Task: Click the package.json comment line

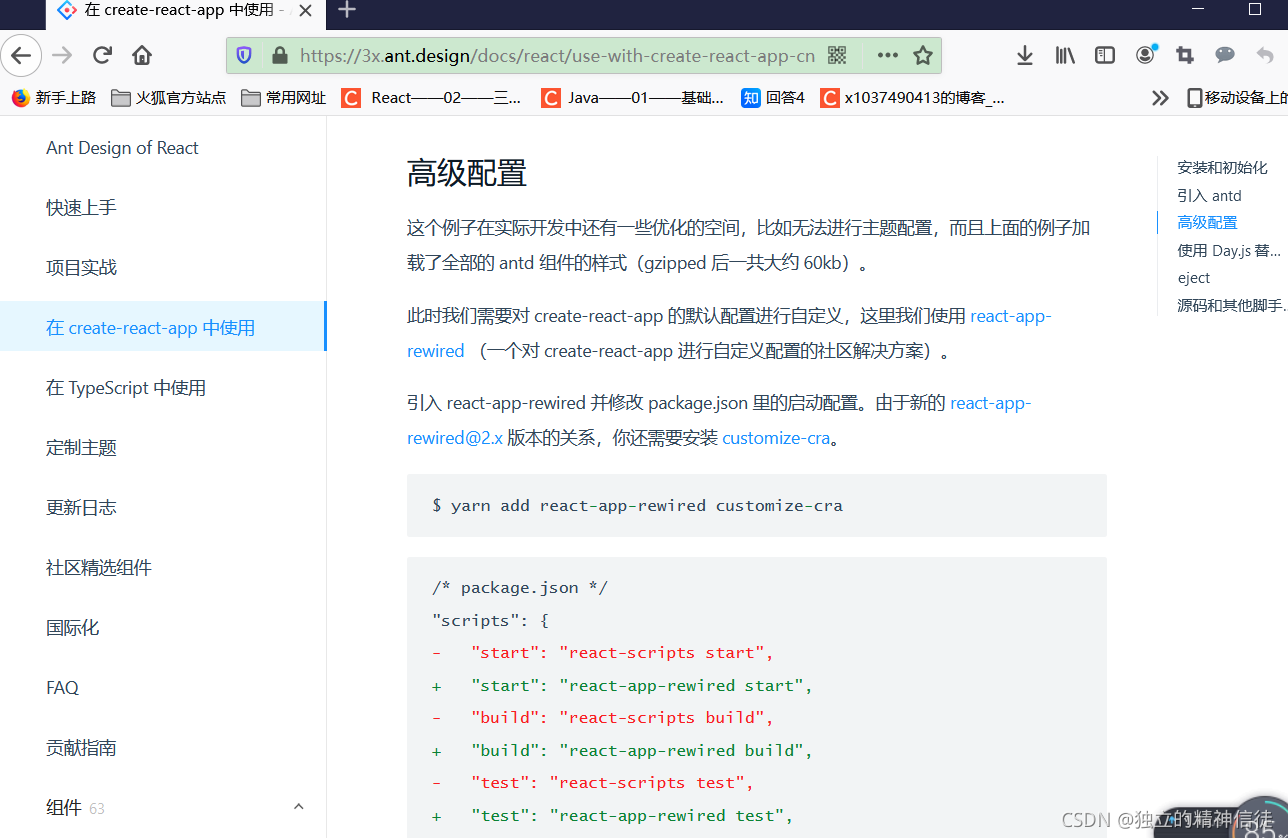Action: 520,588
